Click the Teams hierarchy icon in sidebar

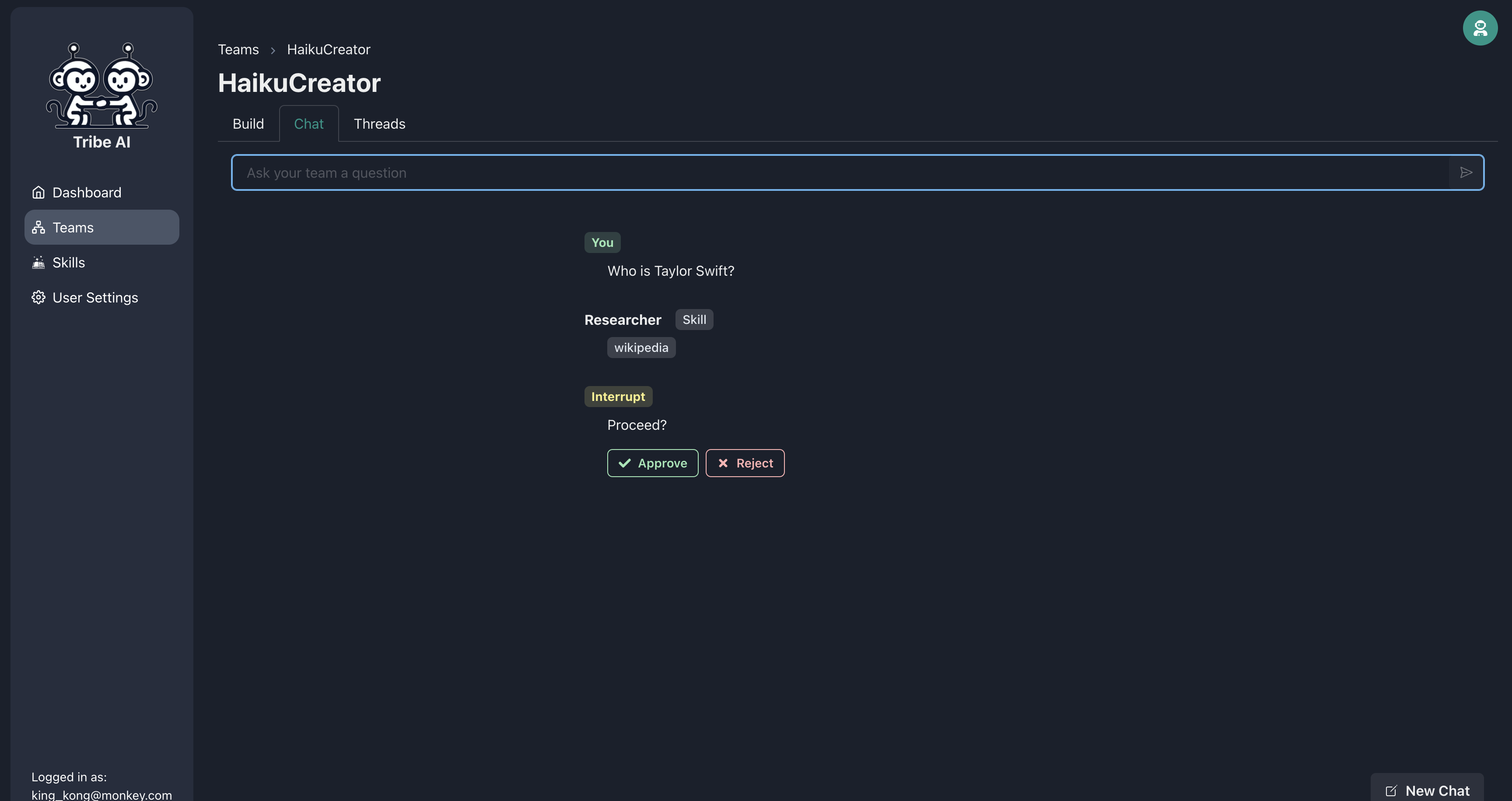[38, 227]
